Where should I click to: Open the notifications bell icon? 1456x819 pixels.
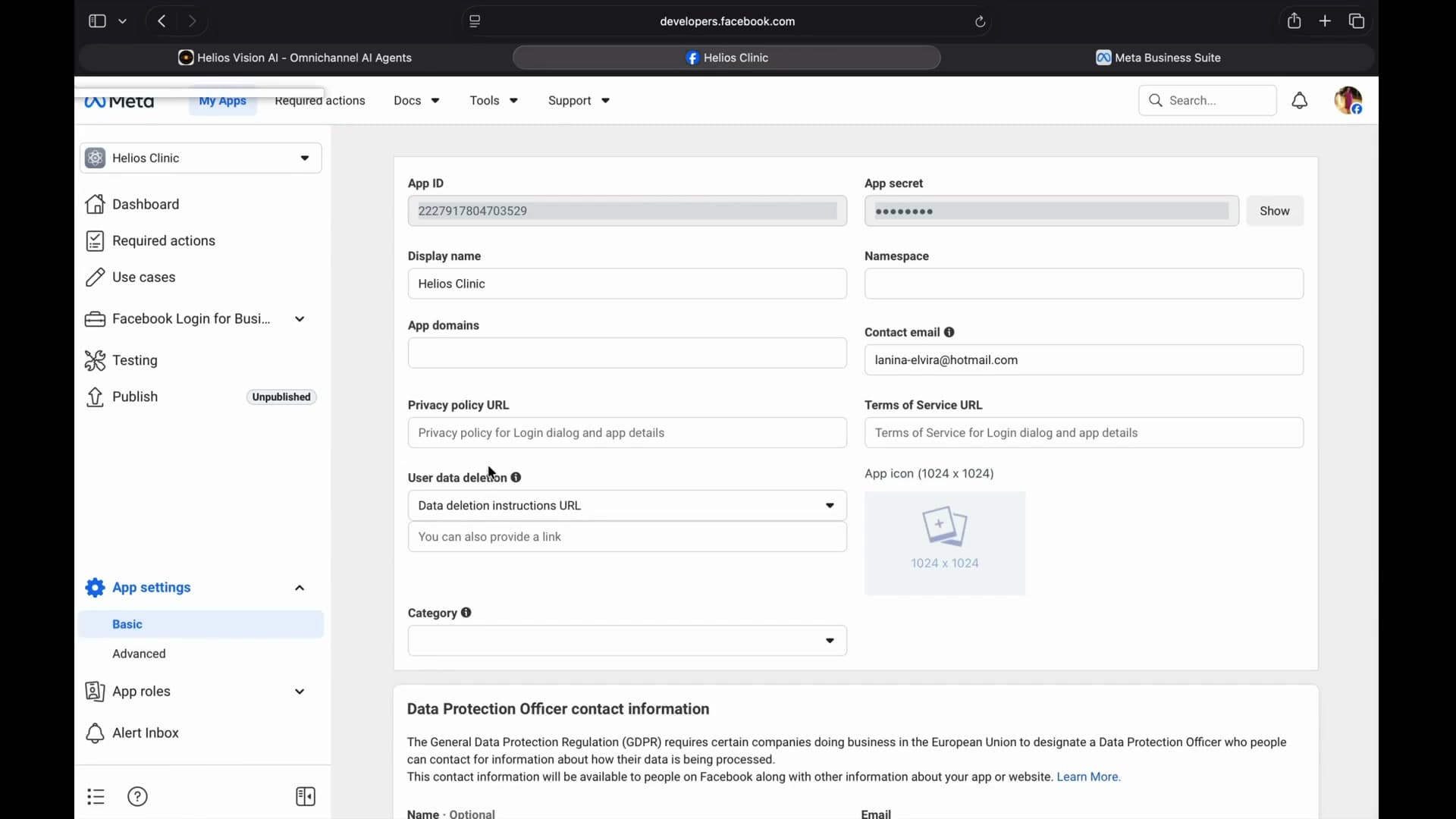[1301, 101]
